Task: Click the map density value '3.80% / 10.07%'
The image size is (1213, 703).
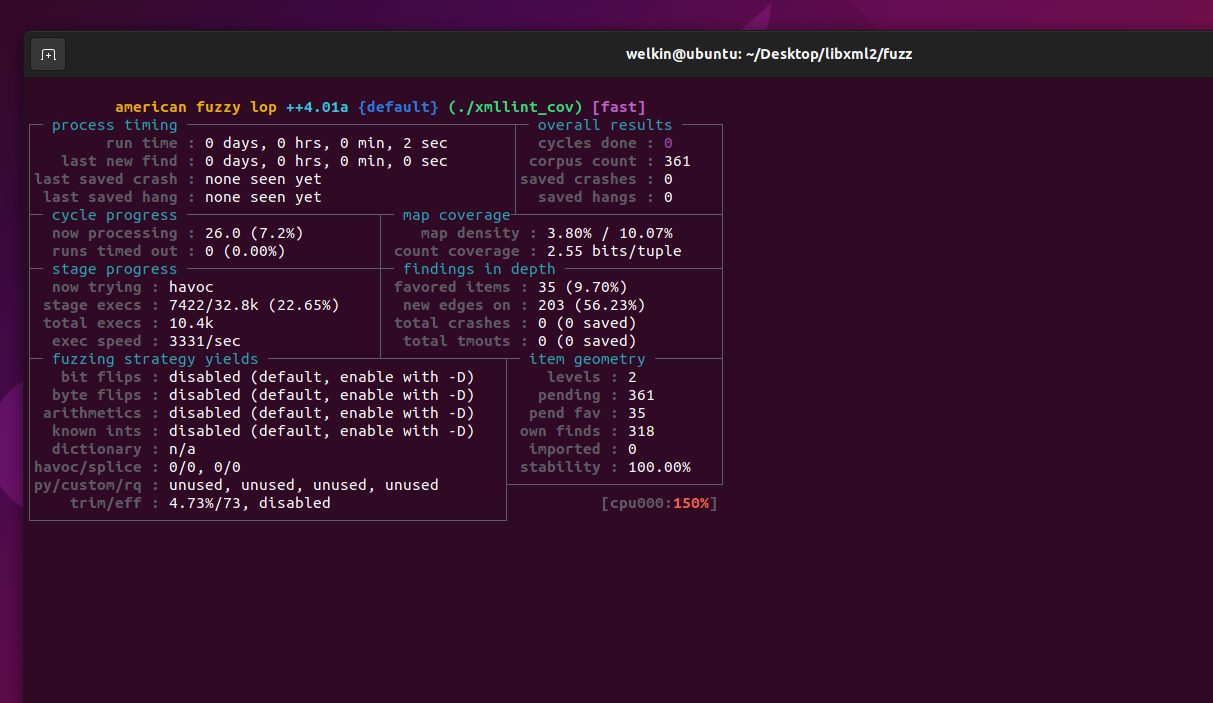Action: point(610,233)
